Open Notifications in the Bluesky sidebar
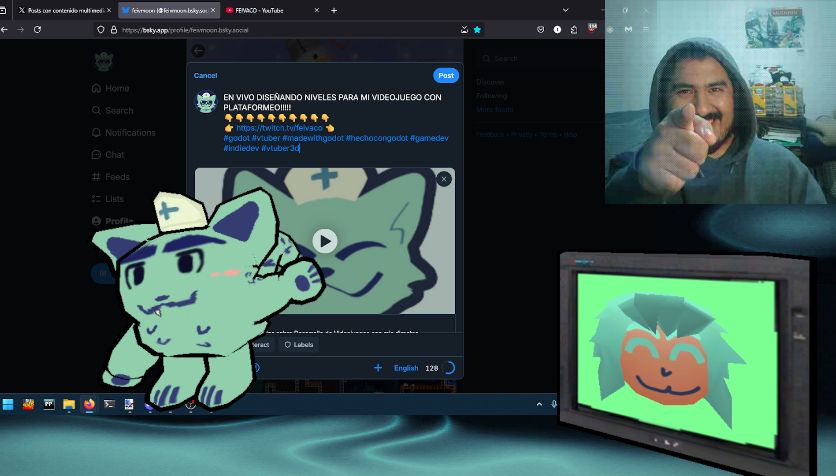The height and width of the screenshot is (476, 836). click(124, 133)
